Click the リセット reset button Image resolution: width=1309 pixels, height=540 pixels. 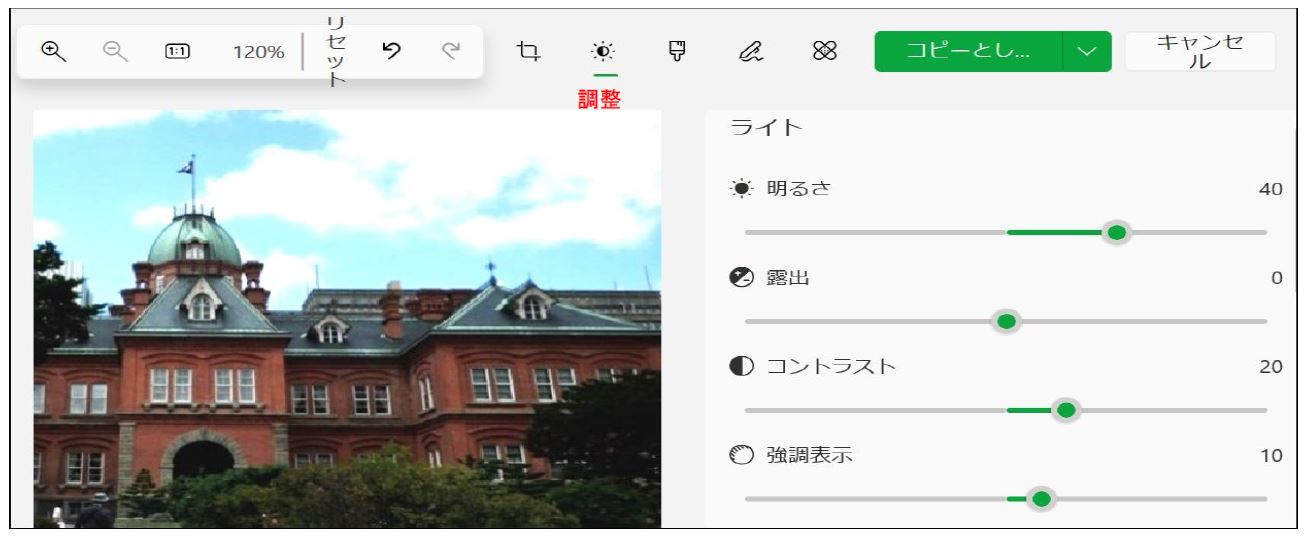click(x=337, y=50)
